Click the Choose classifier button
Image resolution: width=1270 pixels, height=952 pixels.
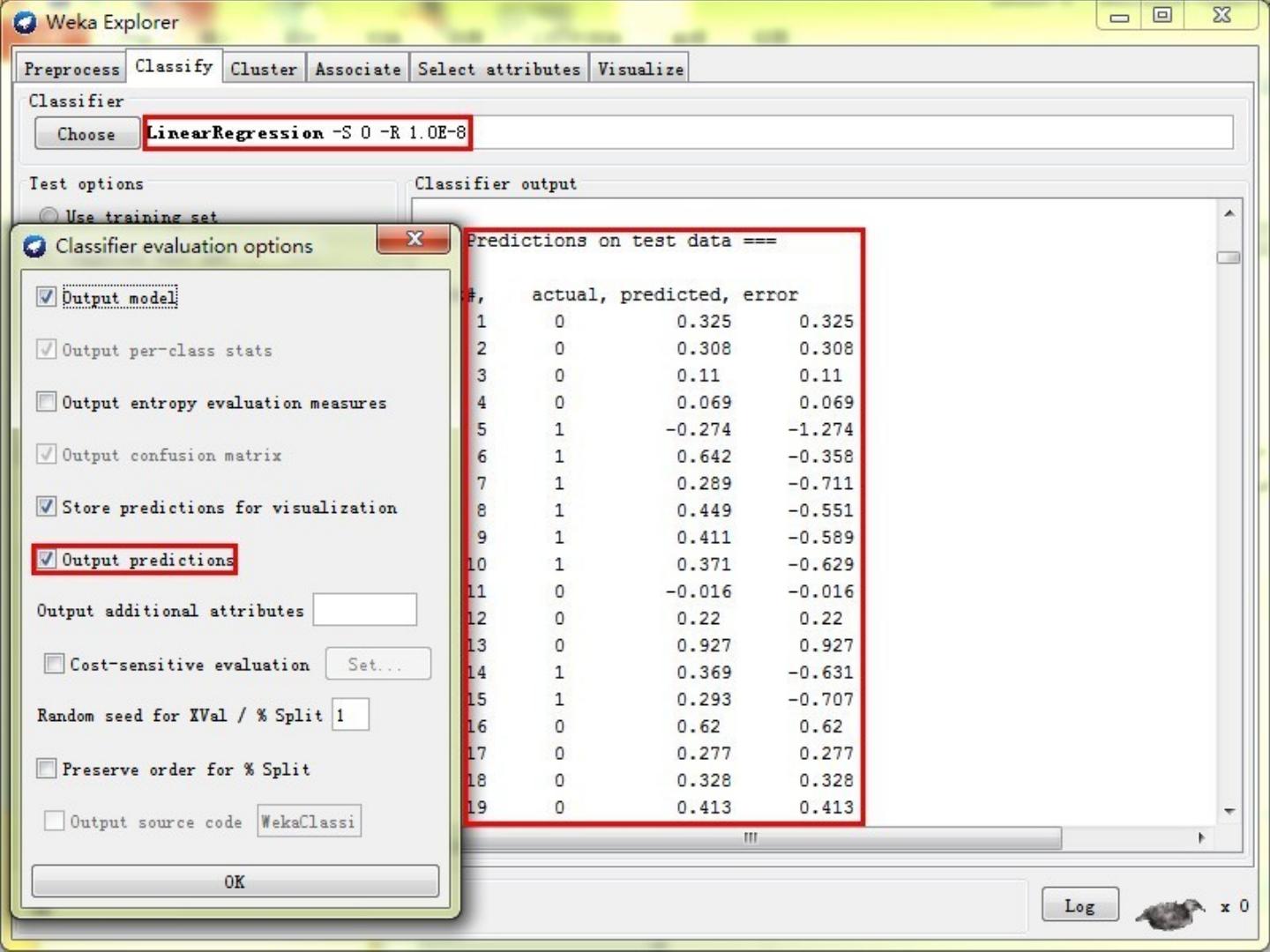[x=86, y=134]
